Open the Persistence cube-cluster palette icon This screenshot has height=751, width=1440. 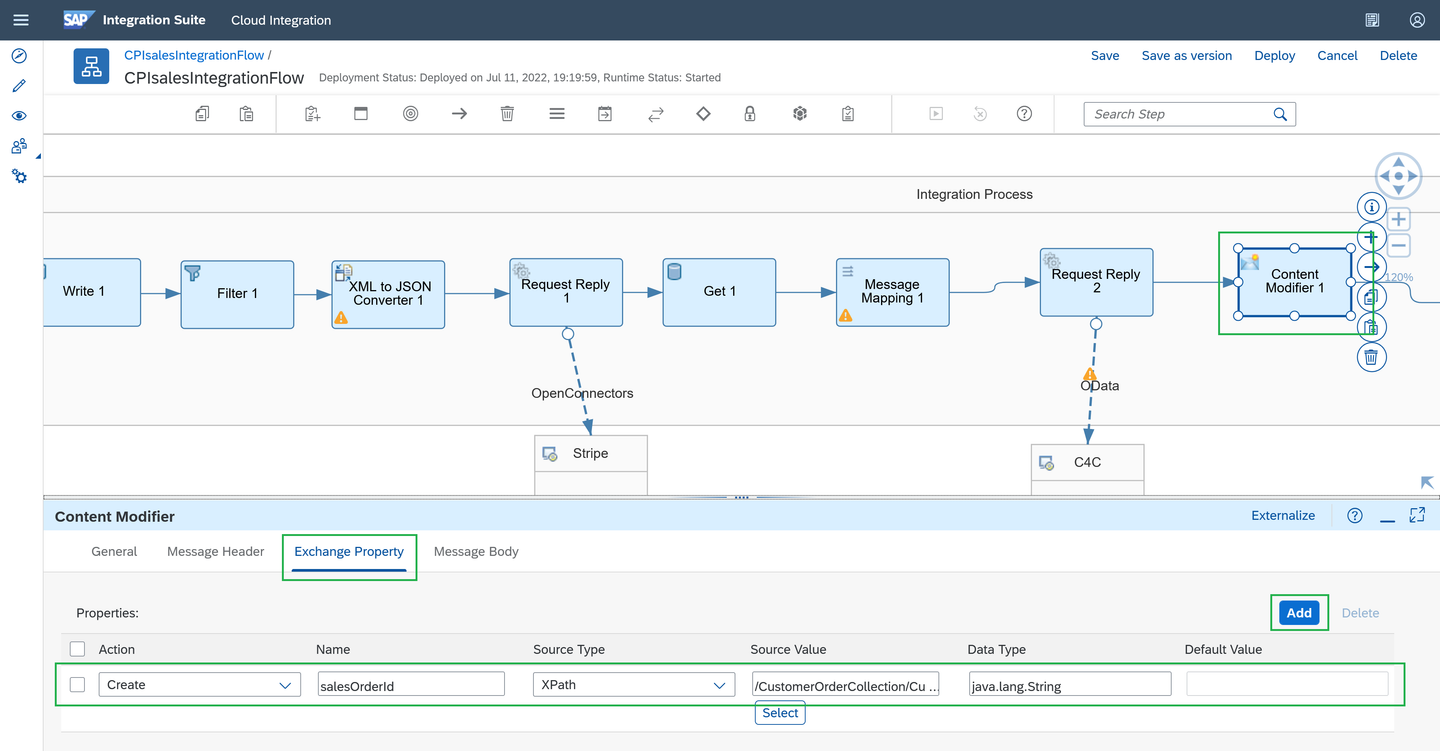tap(800, 114)
